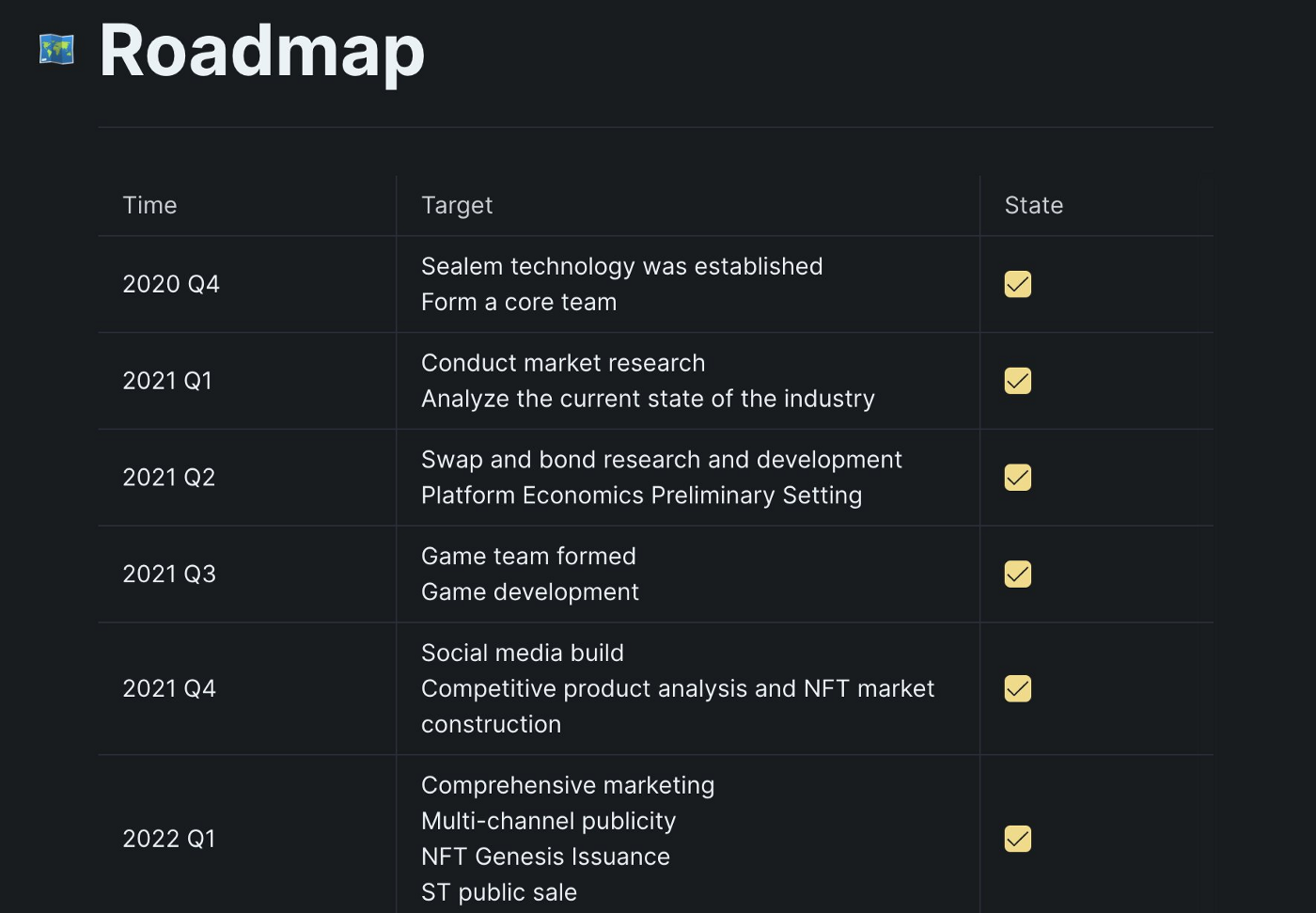
Task: Click the Target column header
Action: [x=457, y=205]
